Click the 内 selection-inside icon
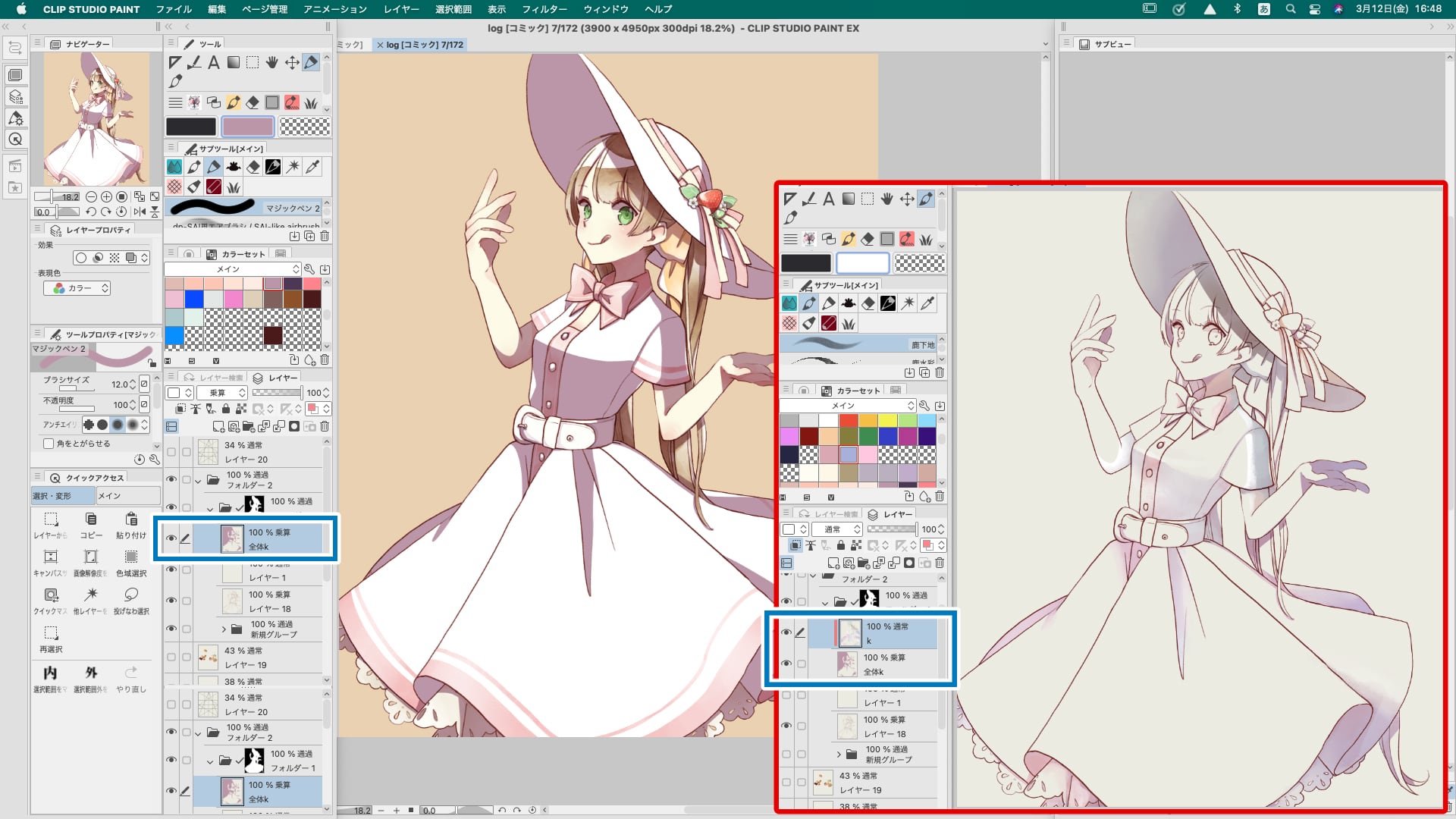1456x819 pixels. click(x=50, y=673)
